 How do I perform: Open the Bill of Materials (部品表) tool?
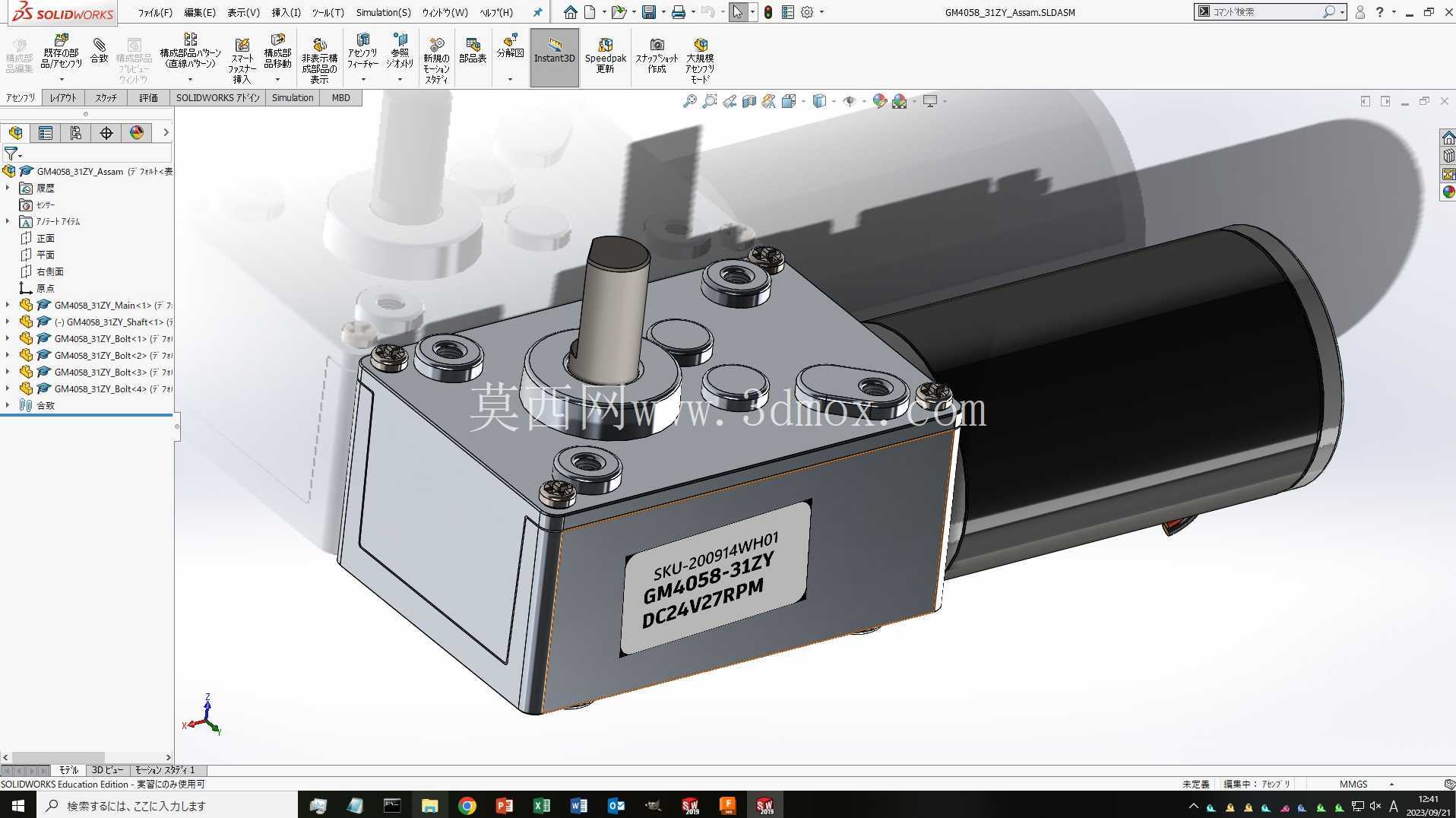[x=473, y=51]
